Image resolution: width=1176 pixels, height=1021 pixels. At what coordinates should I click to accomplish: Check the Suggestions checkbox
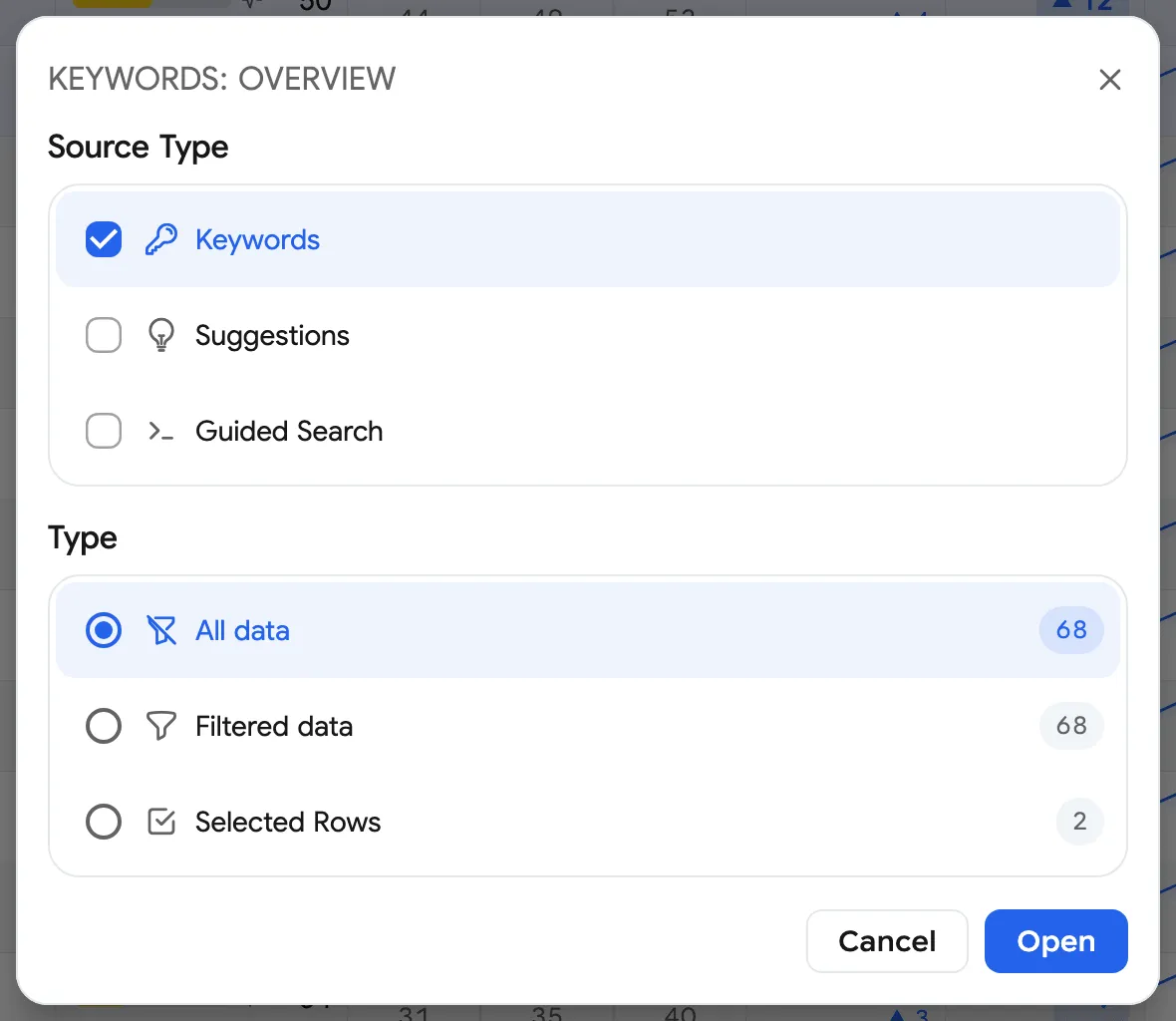point(104,335)
